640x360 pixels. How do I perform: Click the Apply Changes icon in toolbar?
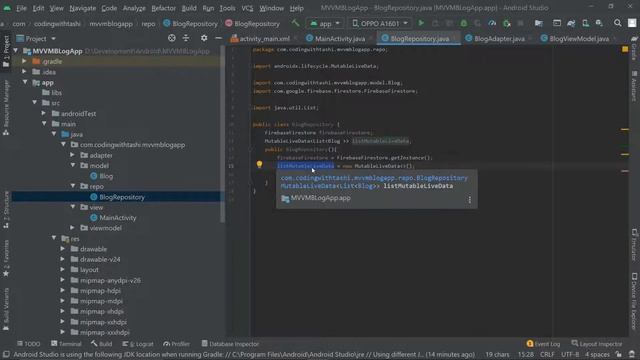click(x=435, y=23)
